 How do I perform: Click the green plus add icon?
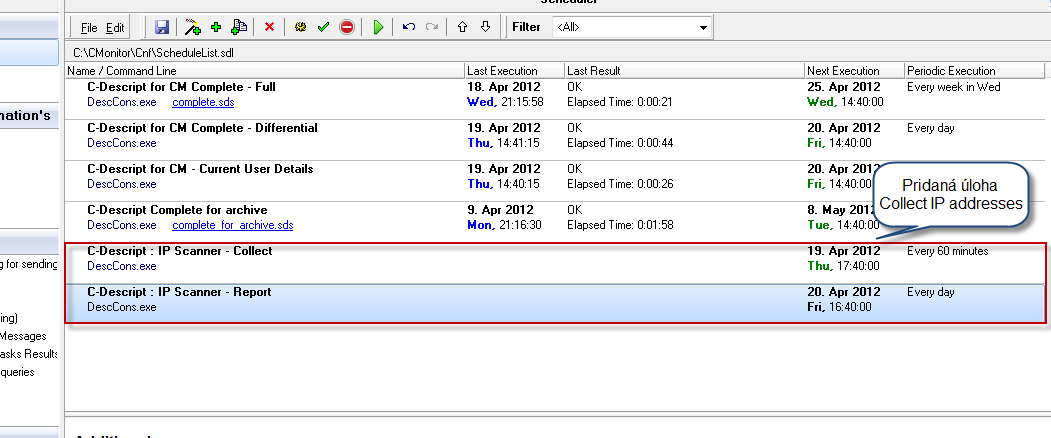coord(216,27)
